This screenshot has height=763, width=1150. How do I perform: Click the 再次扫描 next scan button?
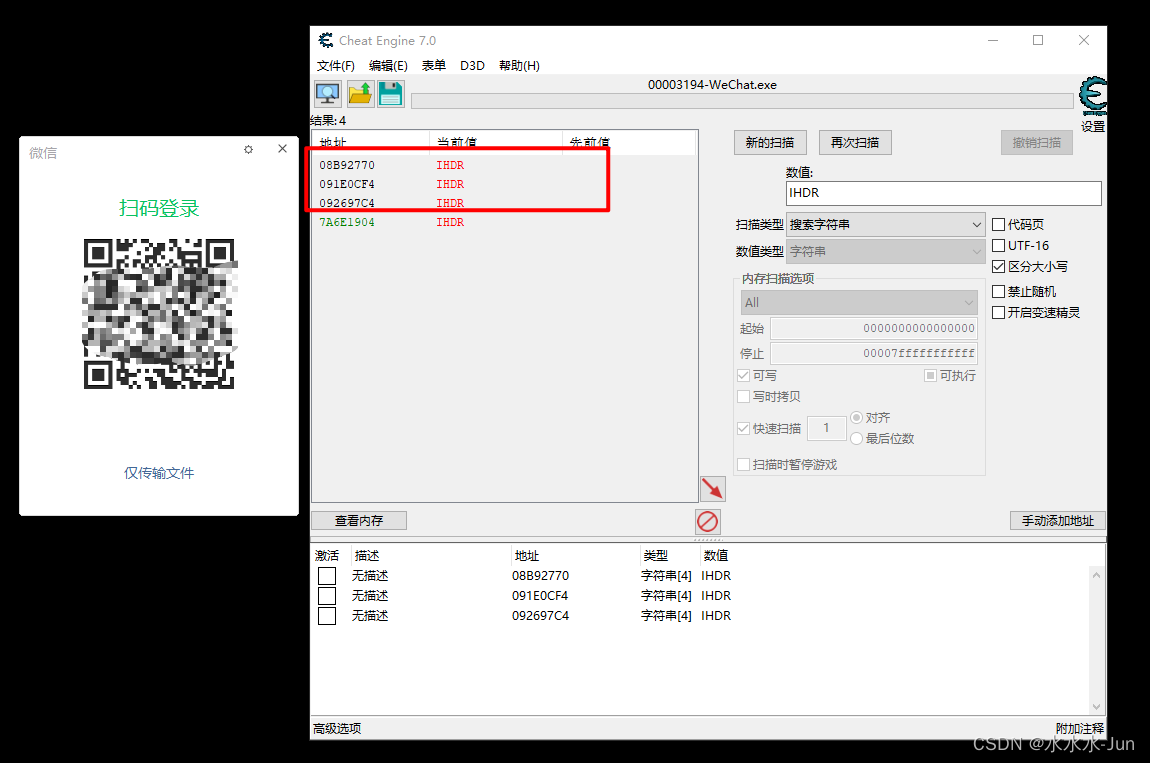click(854, 142)
